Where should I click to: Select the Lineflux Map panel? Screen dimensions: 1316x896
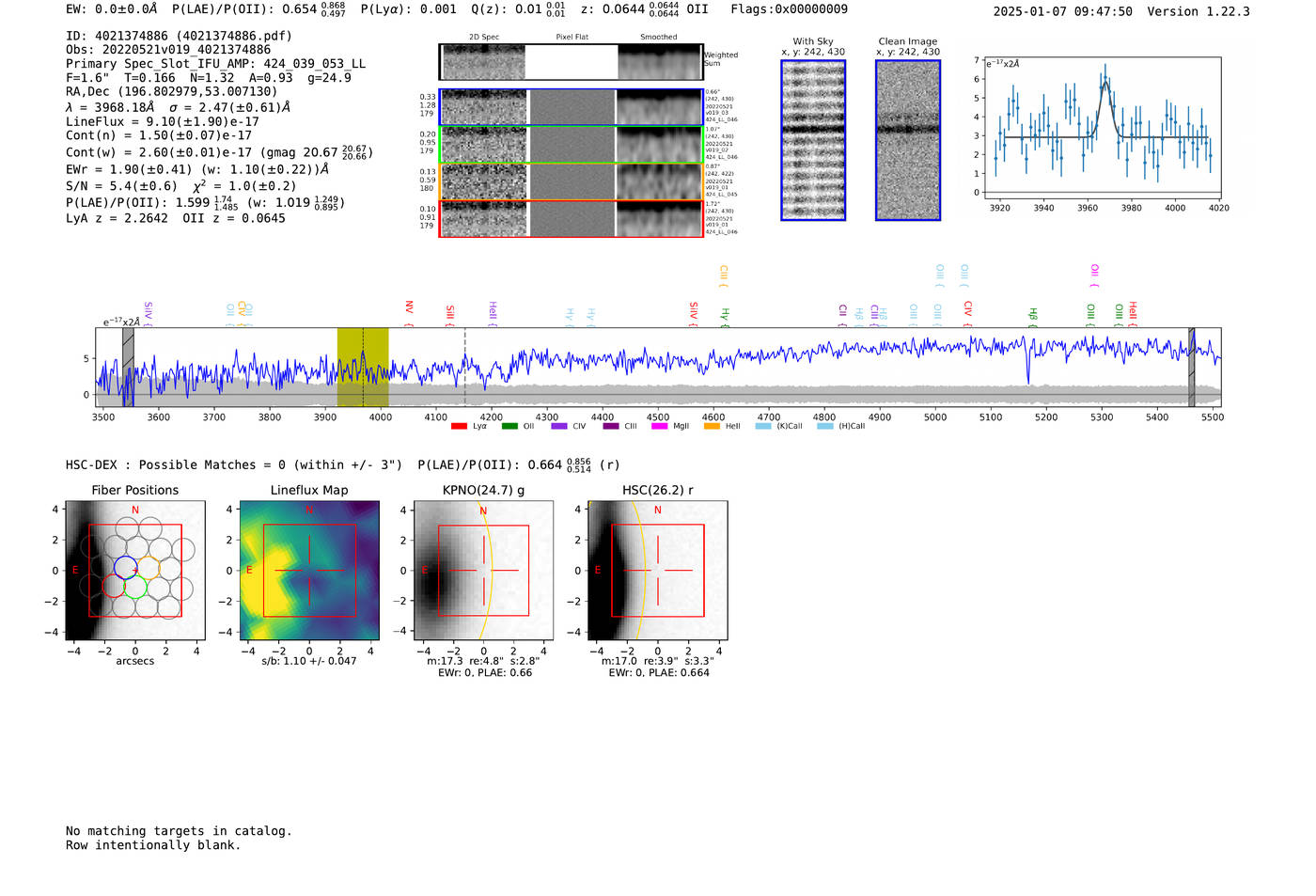tap(309, 571)
